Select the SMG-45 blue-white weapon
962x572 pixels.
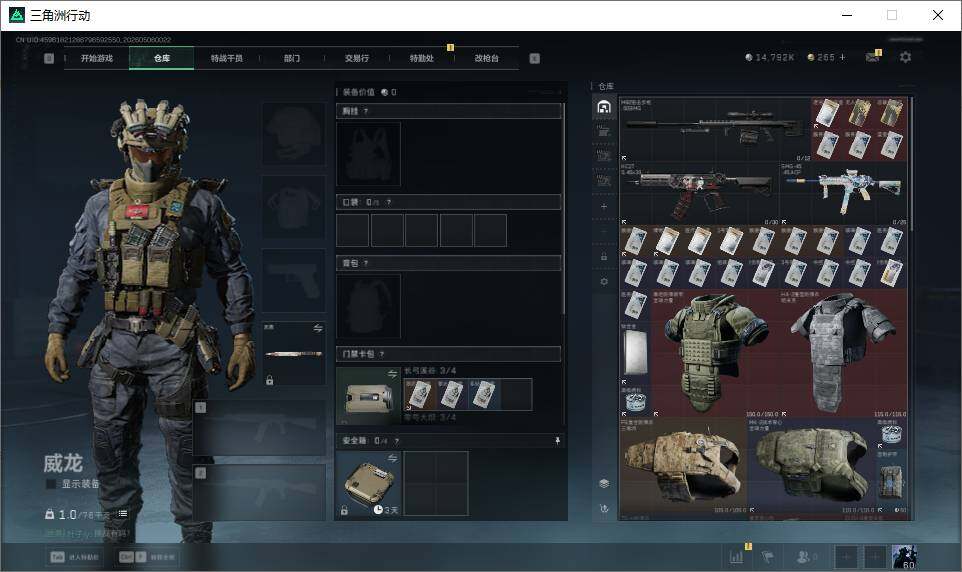(x=844, y=193)
